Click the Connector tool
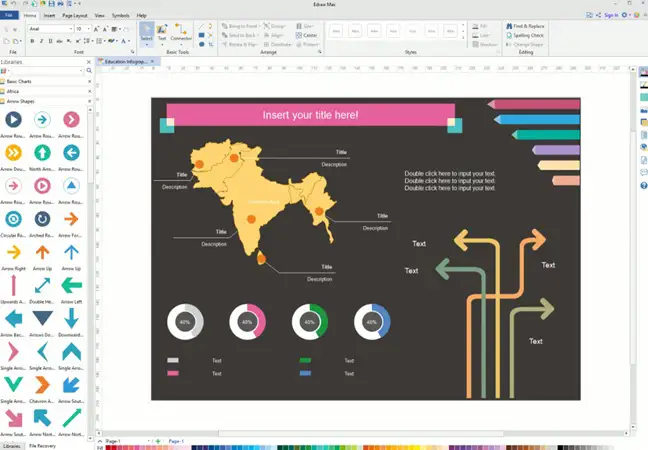Image resolution: width=648 pixels, height=450 pixels. (181, 37)
